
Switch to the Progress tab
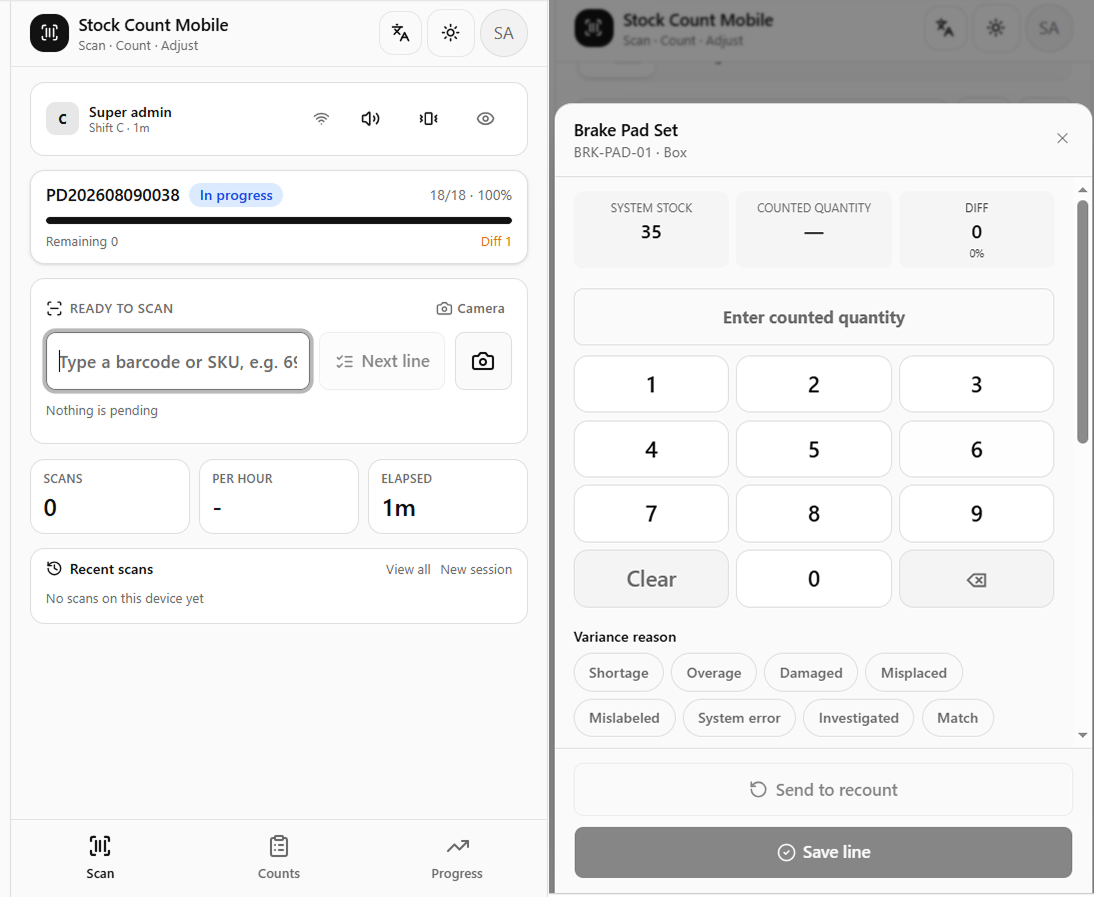[457, 857]
